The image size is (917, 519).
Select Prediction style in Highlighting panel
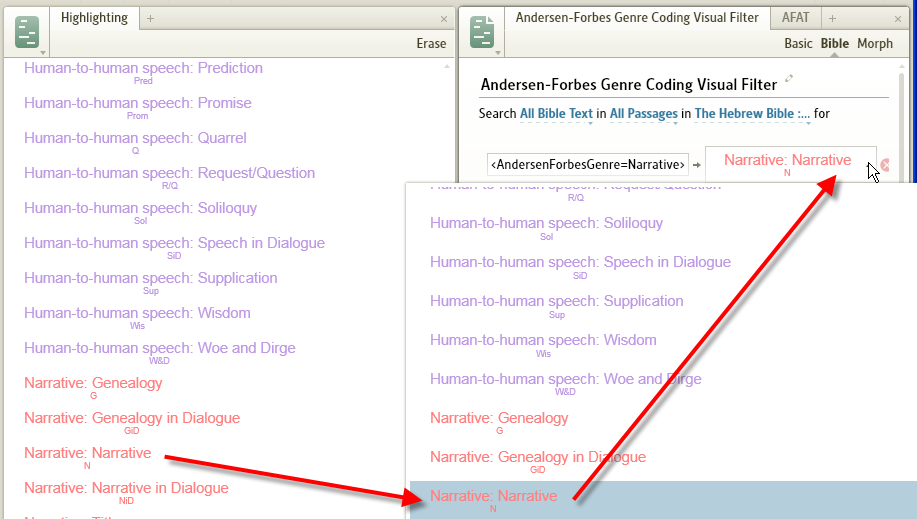[143, 73]
